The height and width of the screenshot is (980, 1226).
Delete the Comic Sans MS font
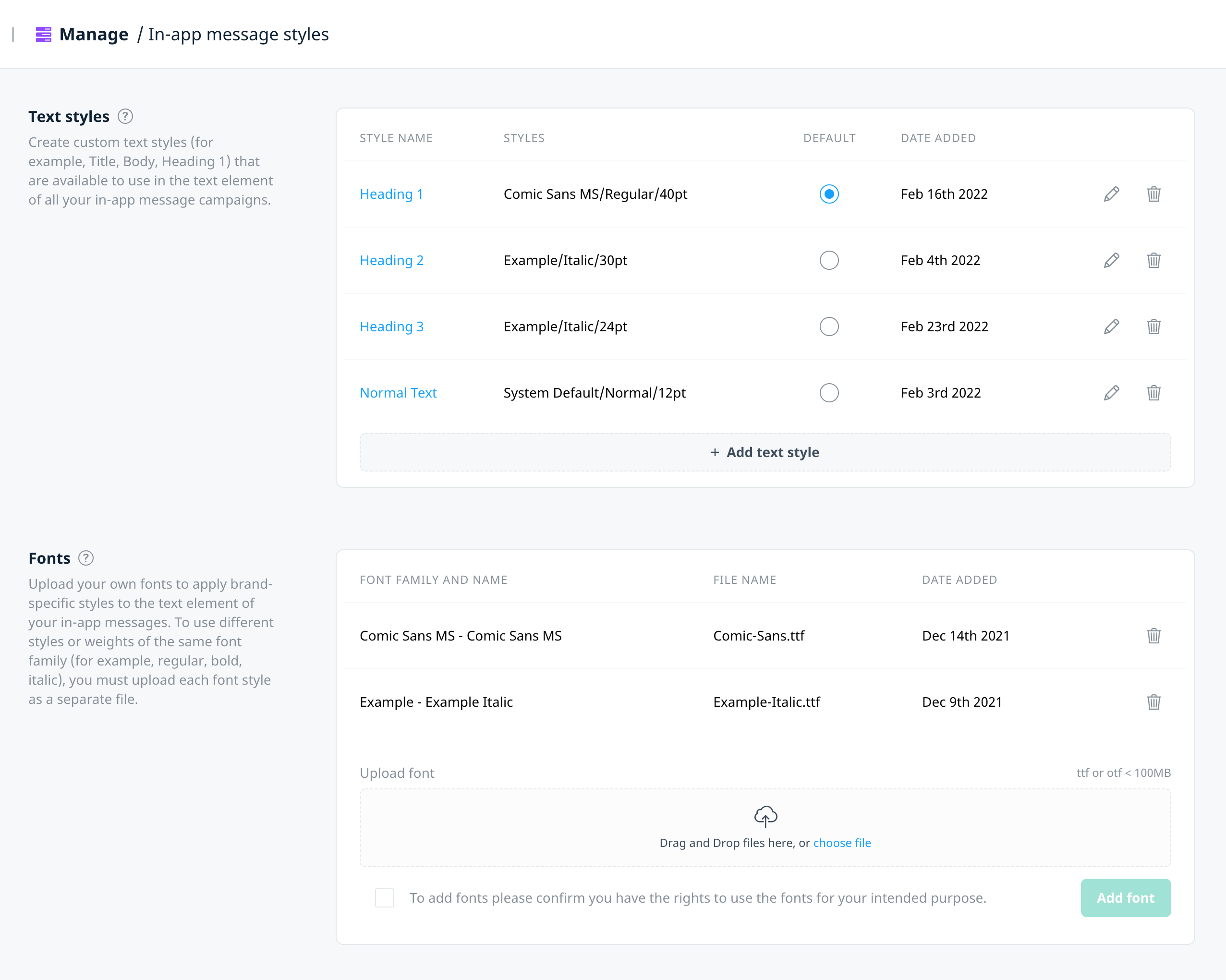coord(1154,636)
